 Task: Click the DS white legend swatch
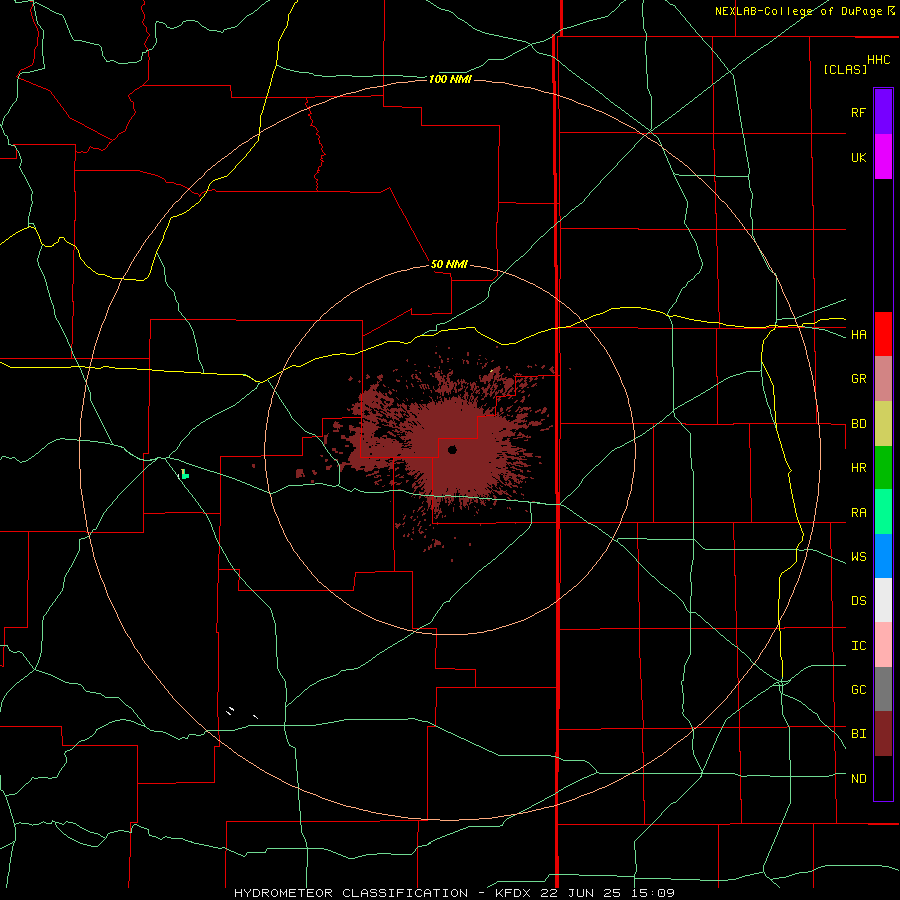point(883,600)
